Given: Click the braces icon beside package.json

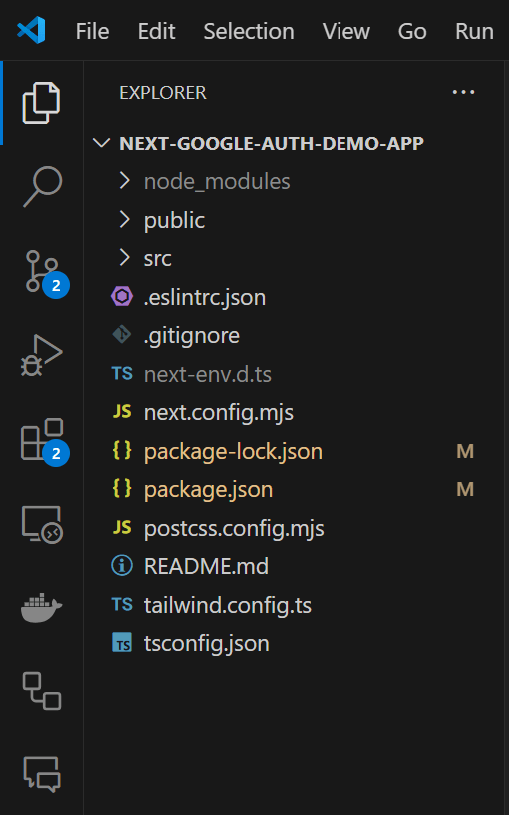Looking at the screenshot, I should [122, 489].
